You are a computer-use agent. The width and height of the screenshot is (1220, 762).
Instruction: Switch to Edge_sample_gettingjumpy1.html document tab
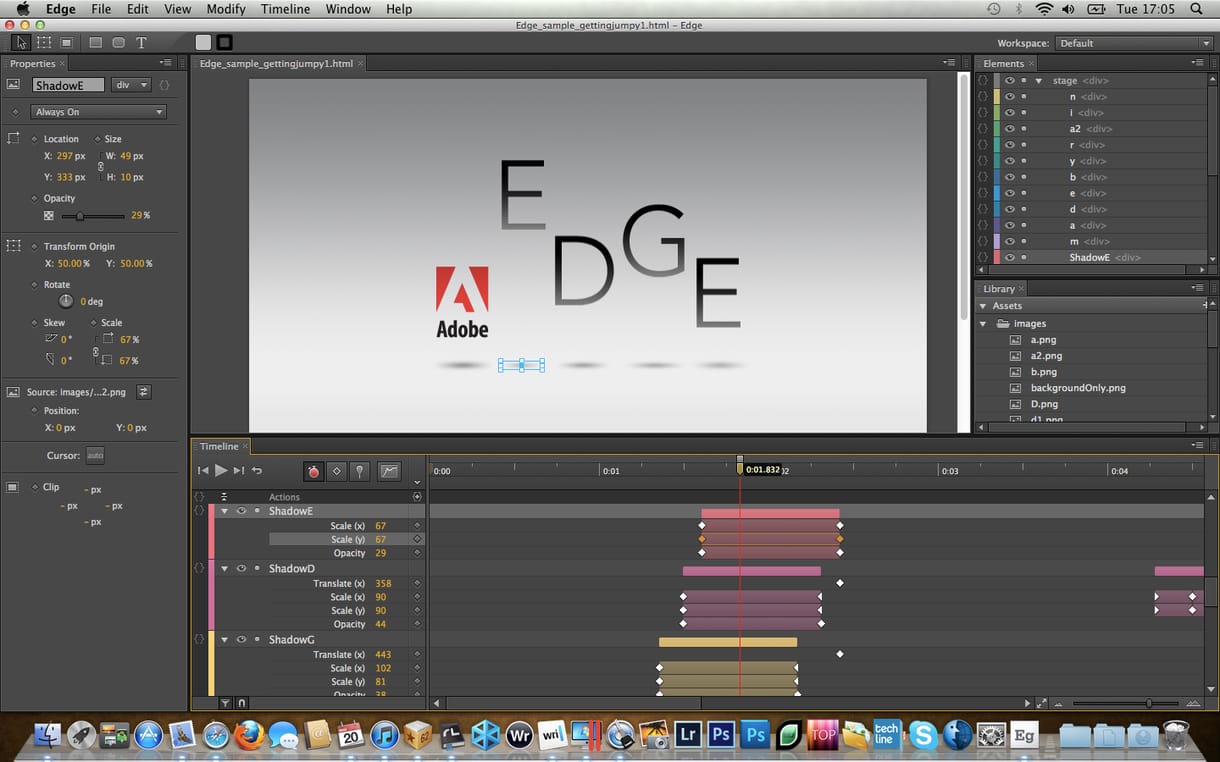pos(276,63)
